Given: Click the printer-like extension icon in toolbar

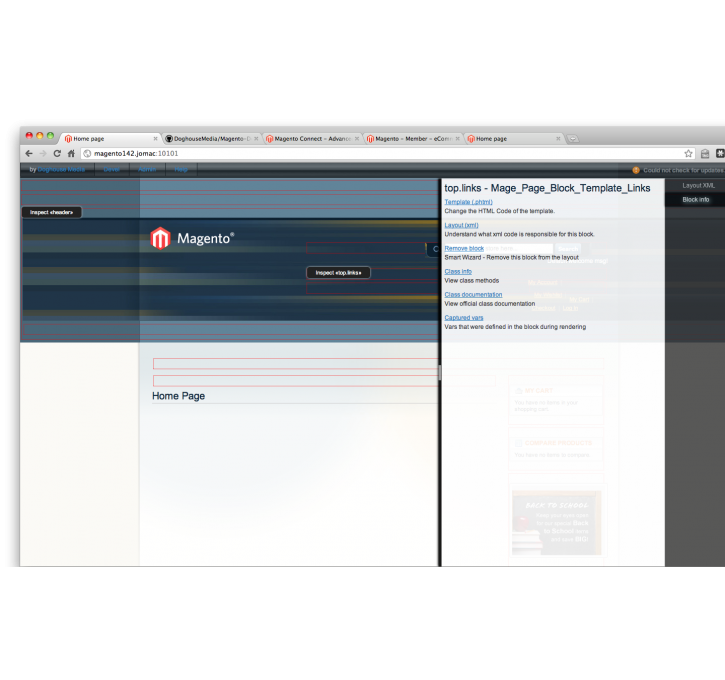Looking at the screenshot, I should point(705,153).
